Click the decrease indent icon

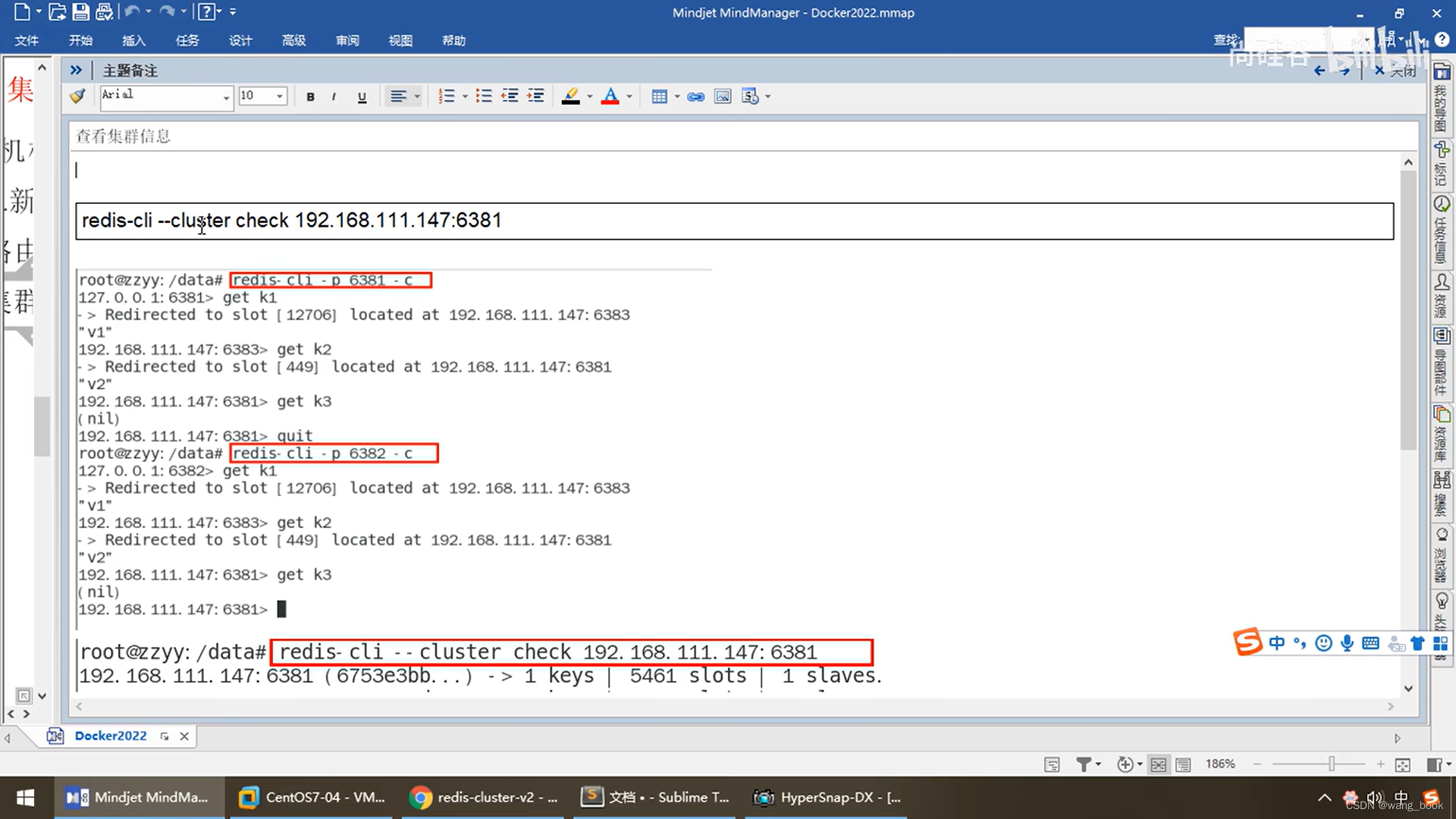pos(510,96)
